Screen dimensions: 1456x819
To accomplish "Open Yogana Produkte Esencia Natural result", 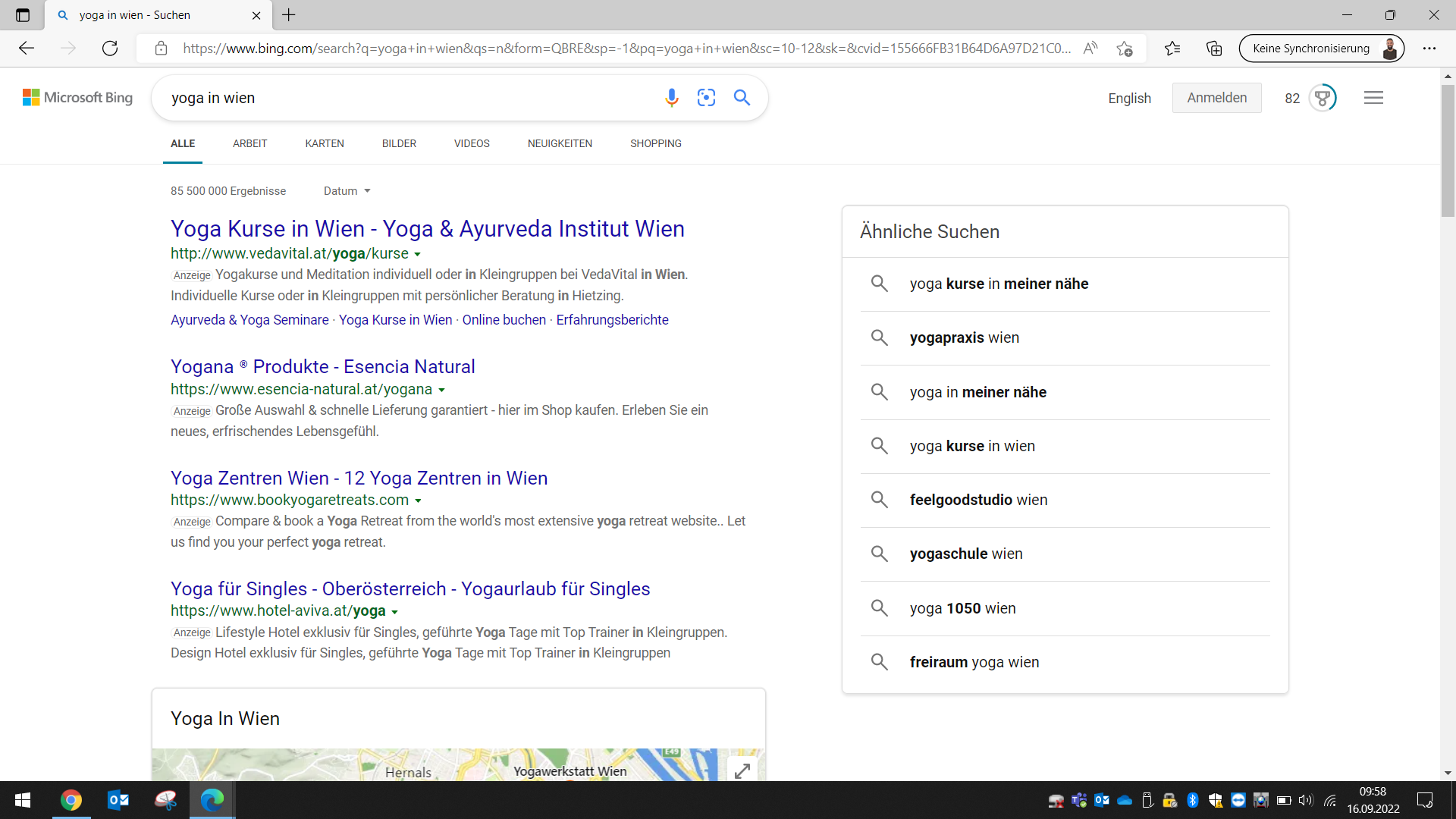I will click(x=323, y=367).
